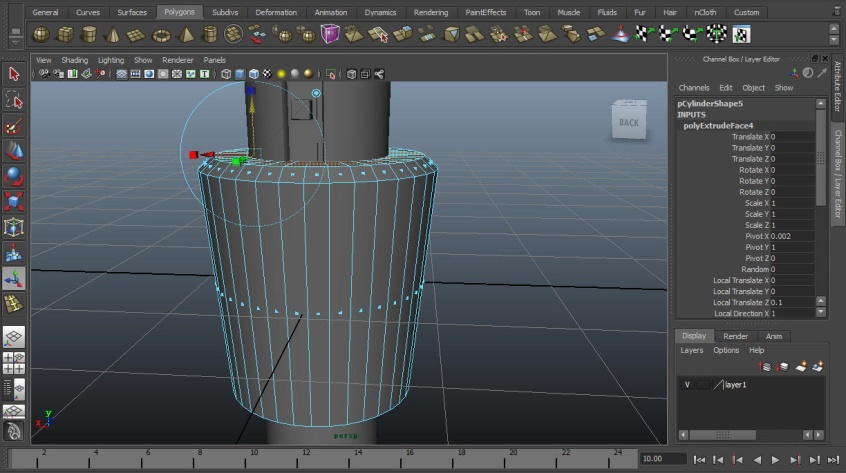Toggle layer1 visibility V box
846x473 pixels.
687,385
